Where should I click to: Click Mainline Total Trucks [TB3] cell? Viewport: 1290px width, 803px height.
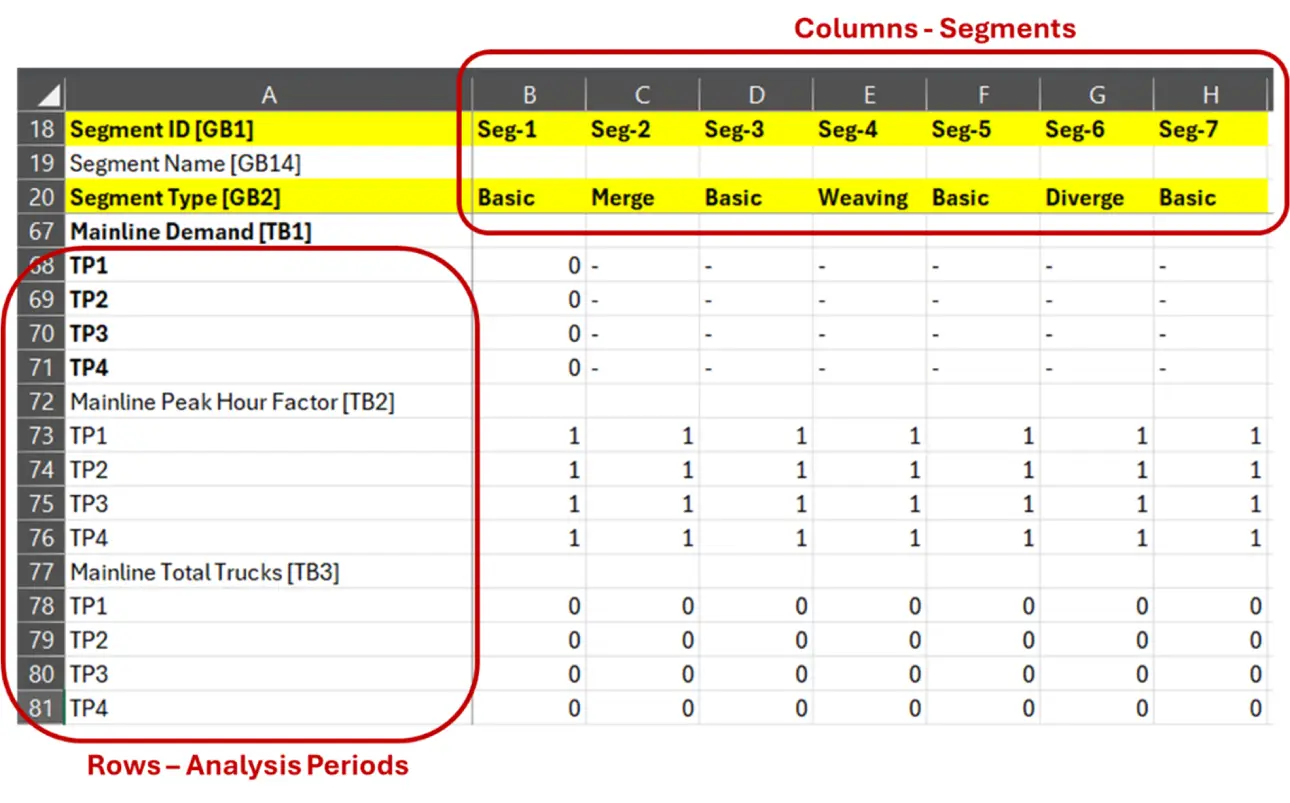tap(268, 572)
